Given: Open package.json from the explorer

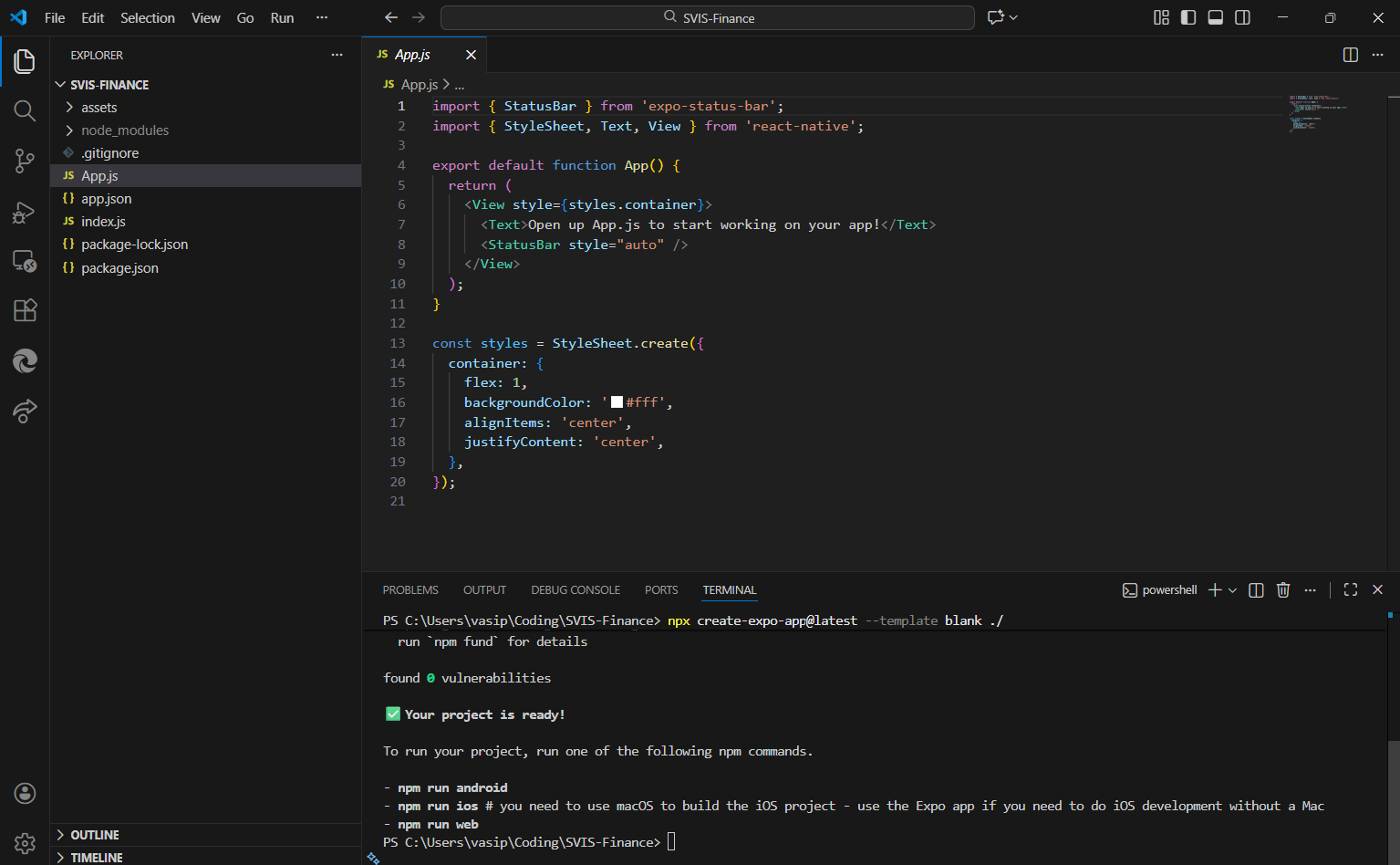Looking at the screenshot, I should coord(119,268).
